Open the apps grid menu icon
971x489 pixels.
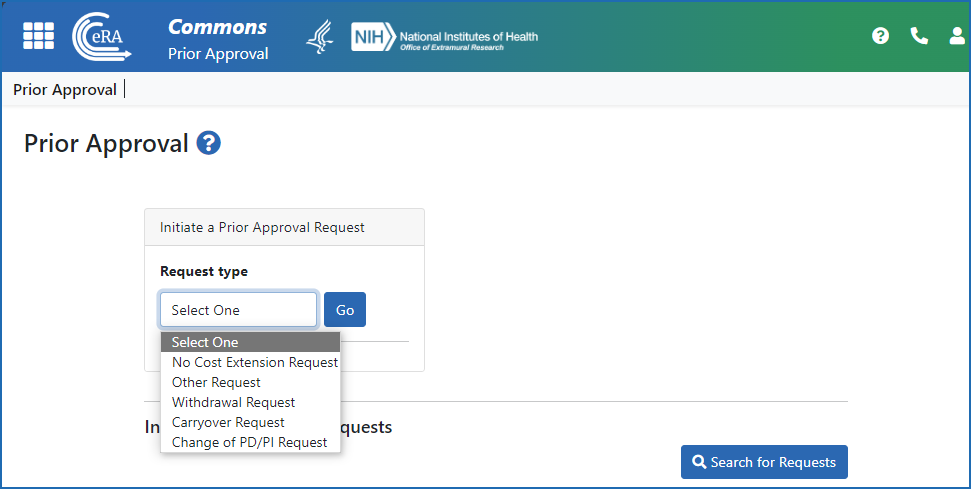39,36
